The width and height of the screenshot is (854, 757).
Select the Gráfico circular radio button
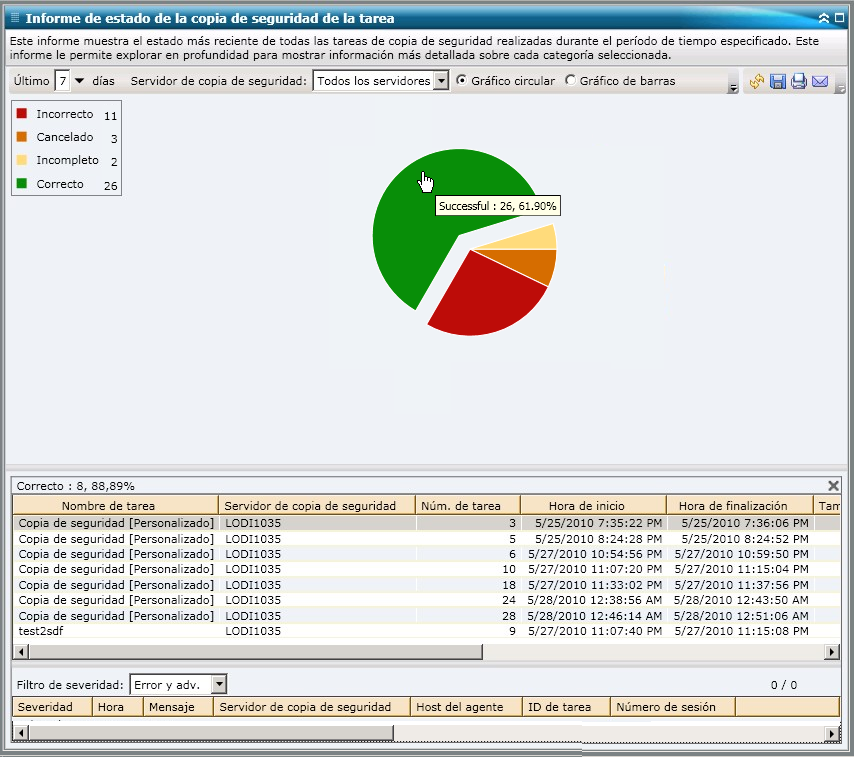pos(462,80)
